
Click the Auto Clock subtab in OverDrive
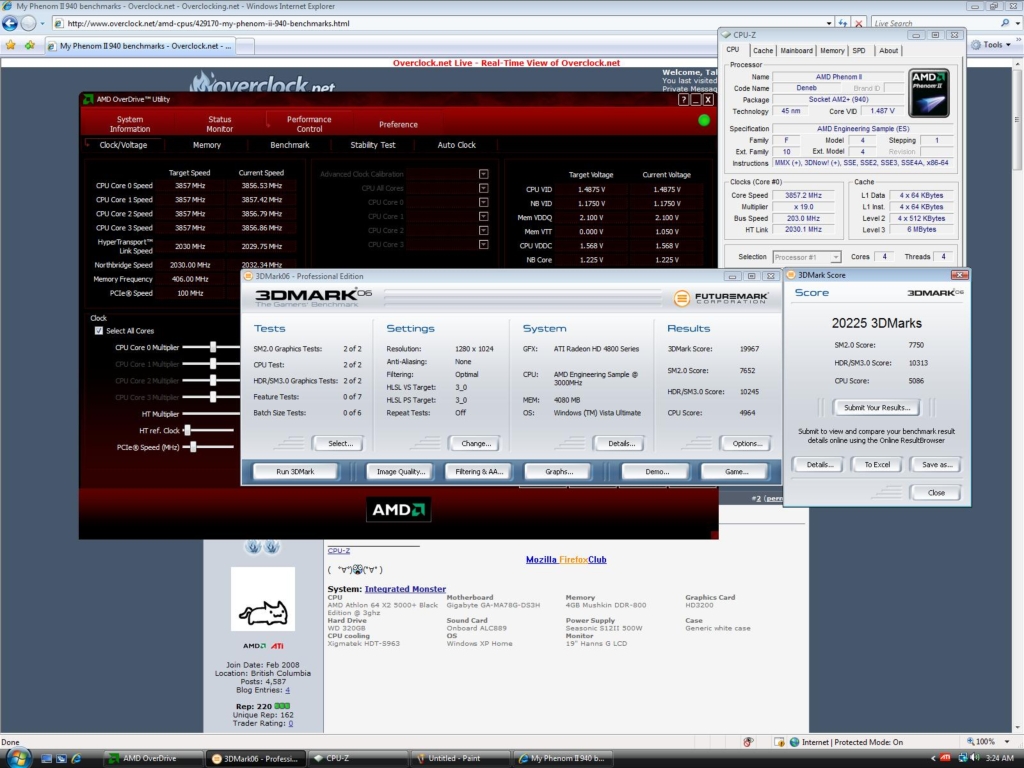coord(456,145)
